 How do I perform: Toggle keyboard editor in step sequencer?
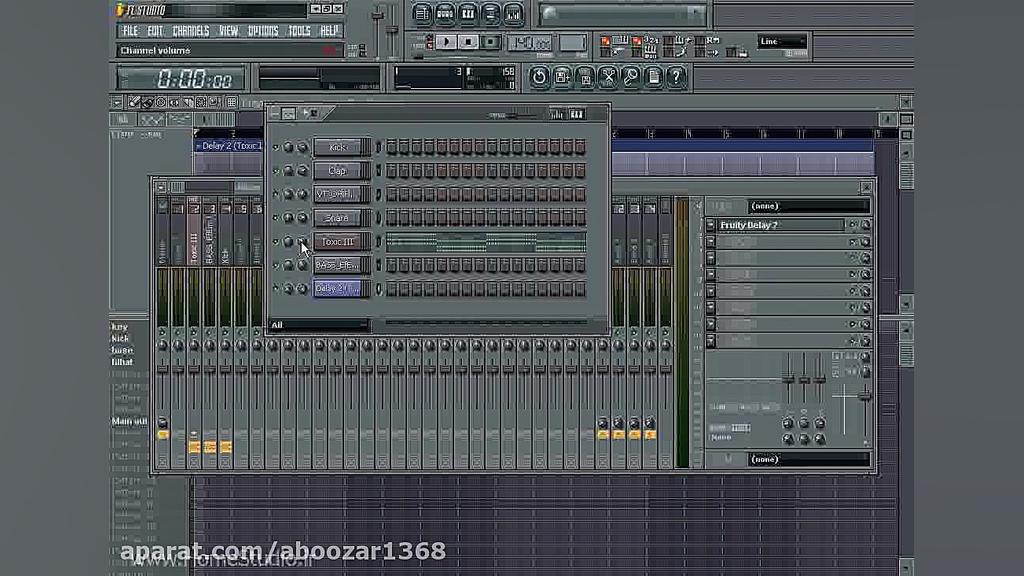click(577, 115)
